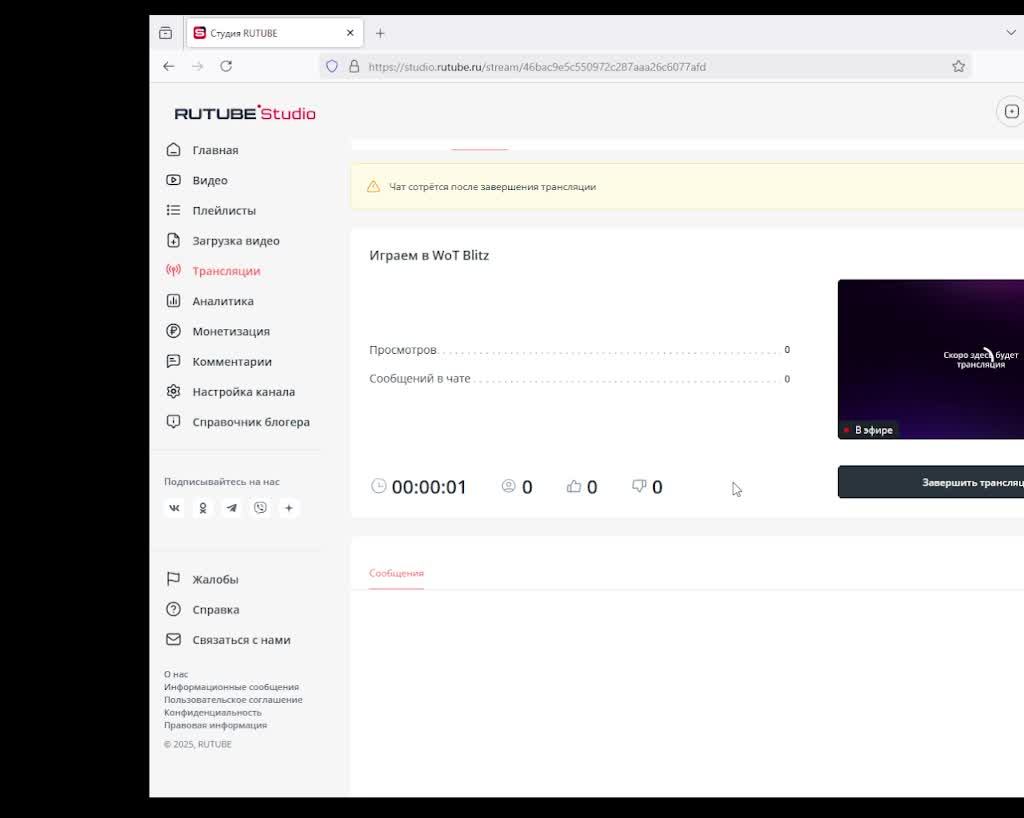Screen dimensions: 1024x818
Task: Click the shield tracking protection icon
Action: tap(332, 66)
